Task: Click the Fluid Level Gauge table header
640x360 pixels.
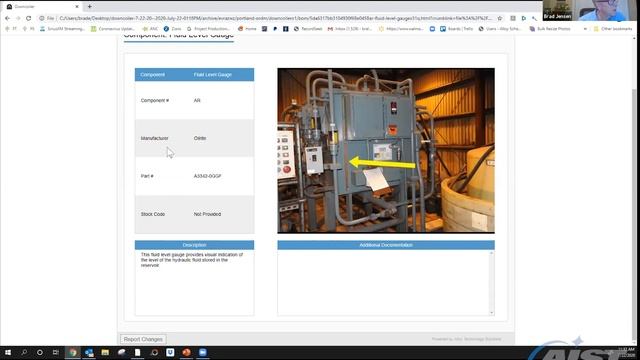Action: (213, 75)
